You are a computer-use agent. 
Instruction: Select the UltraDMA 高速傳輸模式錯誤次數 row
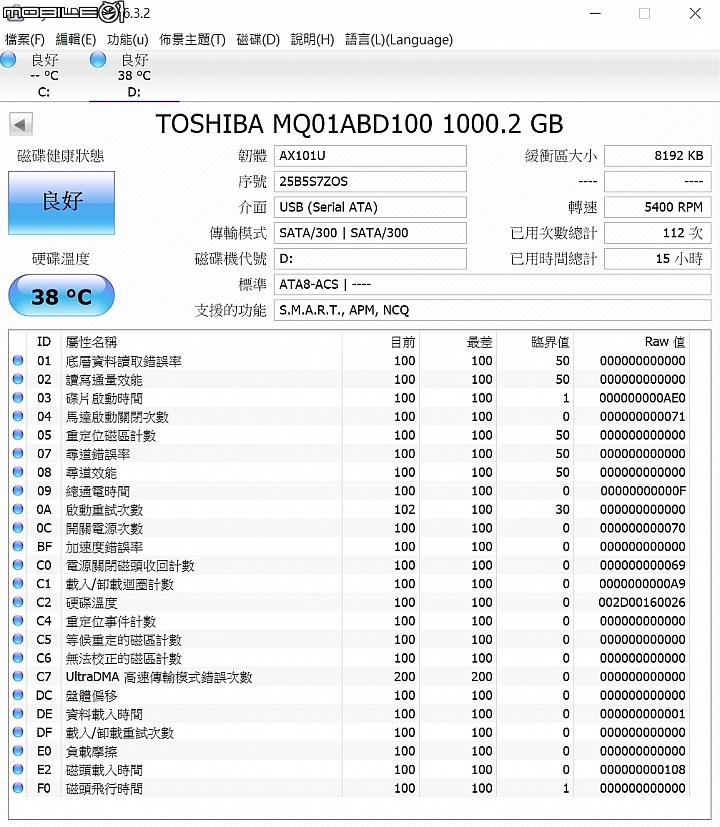click(350, 676)
